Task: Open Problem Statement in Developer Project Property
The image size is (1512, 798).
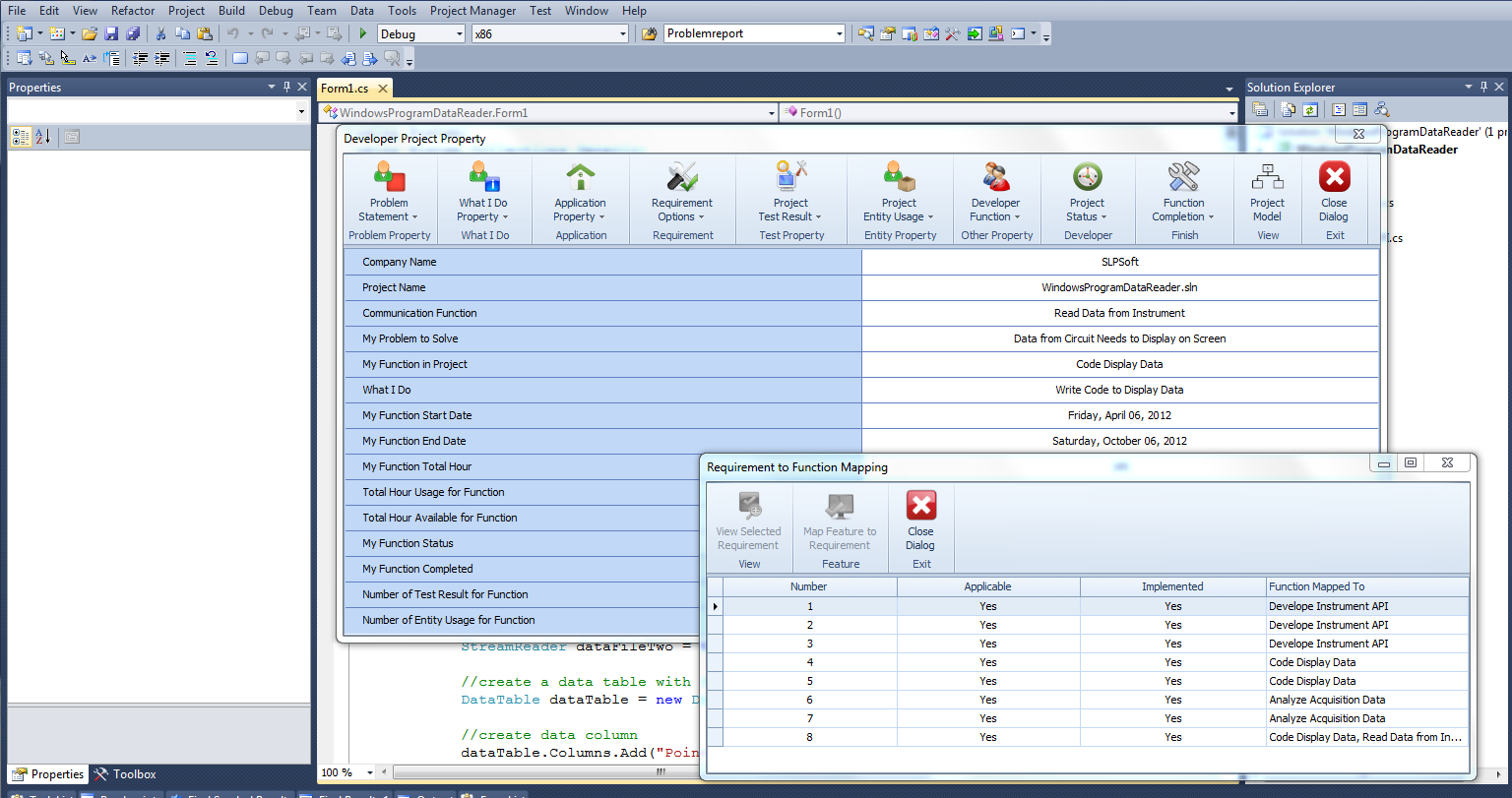Action: pyautogui.click(x=390, y=193)
